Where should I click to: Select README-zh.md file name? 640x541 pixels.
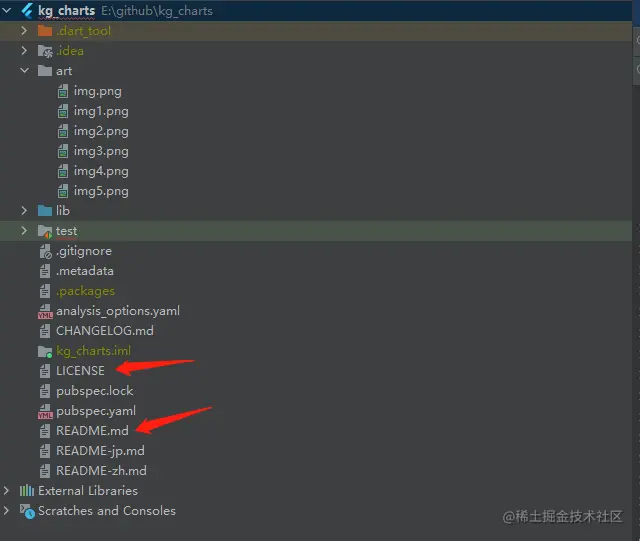(101, 471)
